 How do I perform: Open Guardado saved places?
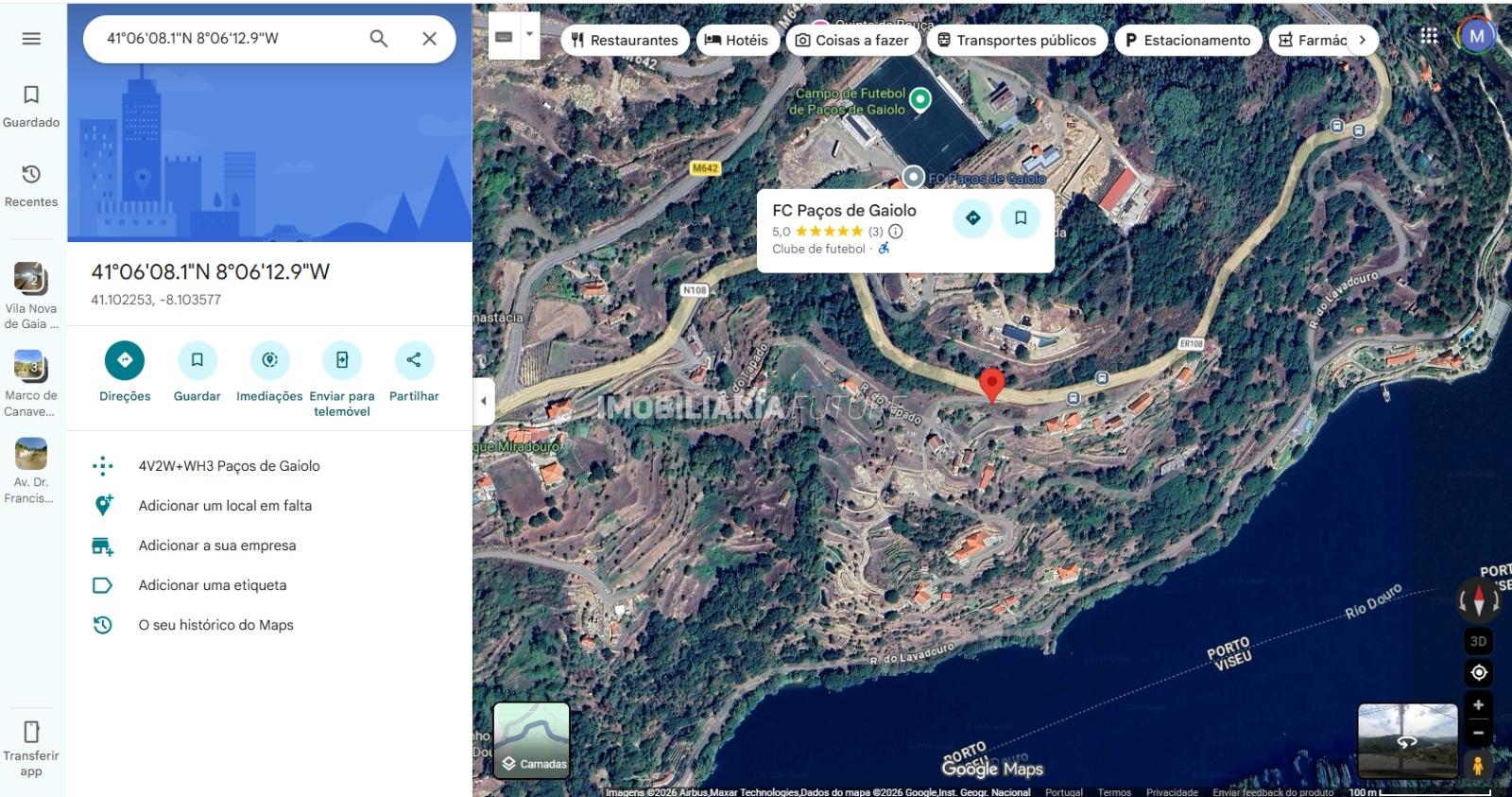tap(31, 105)
